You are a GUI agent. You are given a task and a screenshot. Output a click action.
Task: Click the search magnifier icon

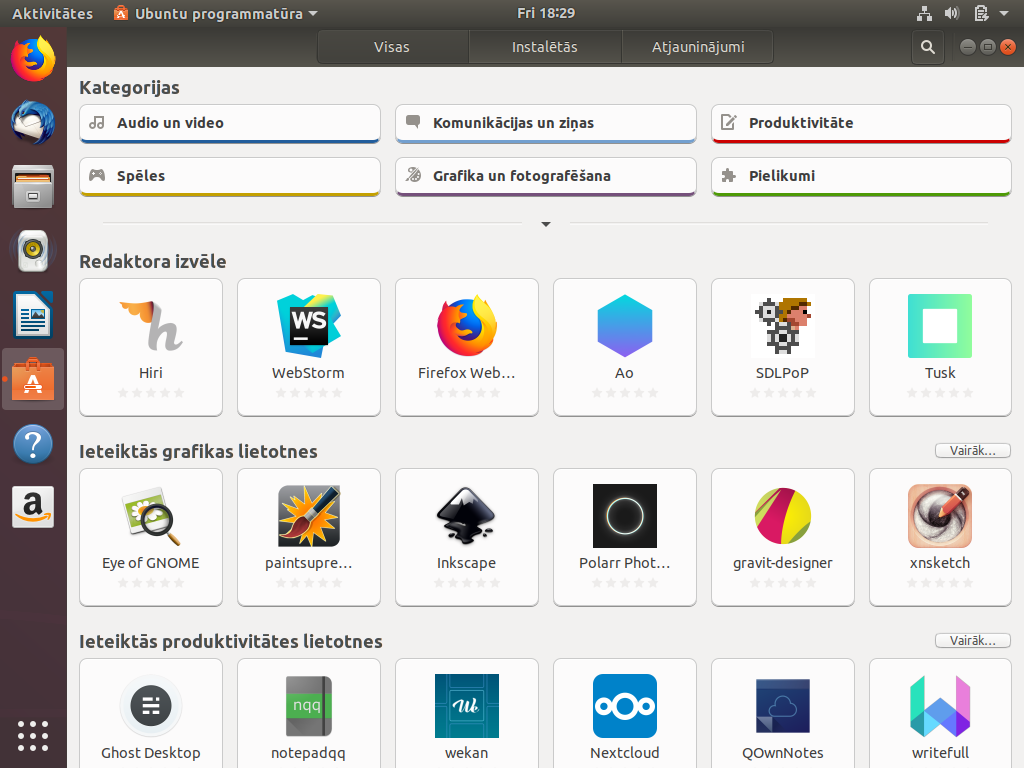[x=927, y=47]
